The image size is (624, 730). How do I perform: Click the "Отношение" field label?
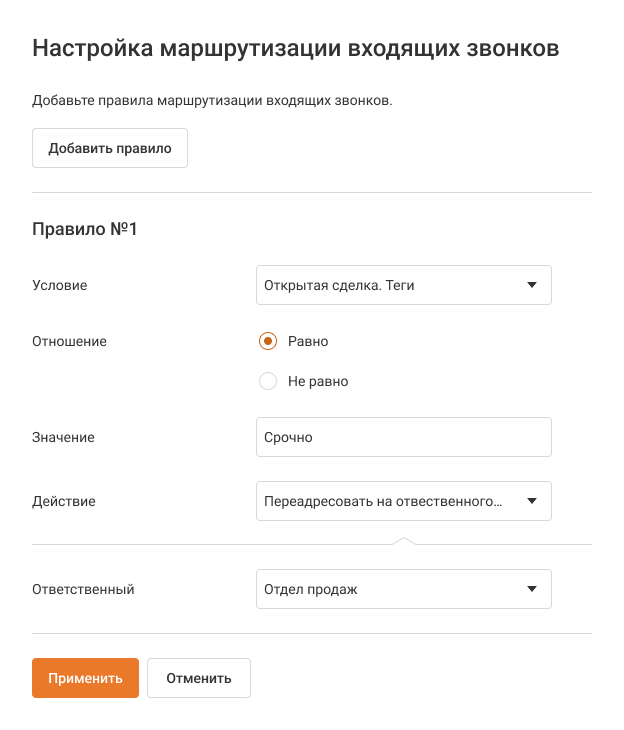70,341
